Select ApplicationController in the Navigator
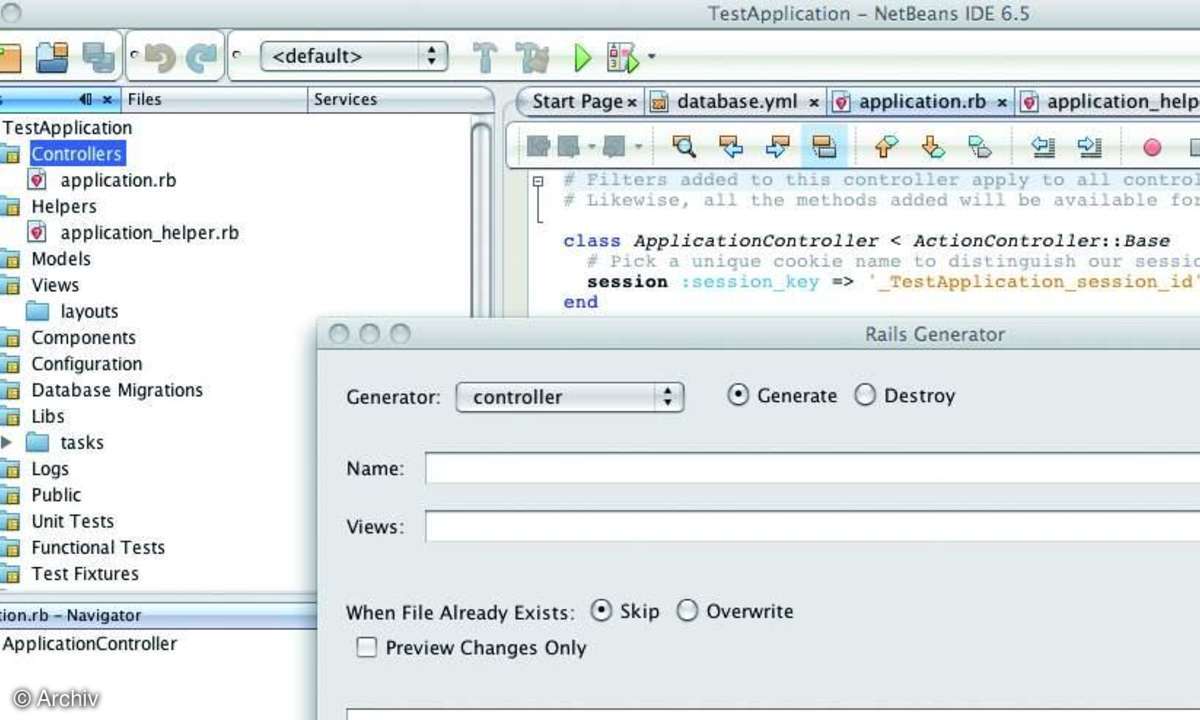This screenshot has width=1200, height=720. click(x=90, y=644)
